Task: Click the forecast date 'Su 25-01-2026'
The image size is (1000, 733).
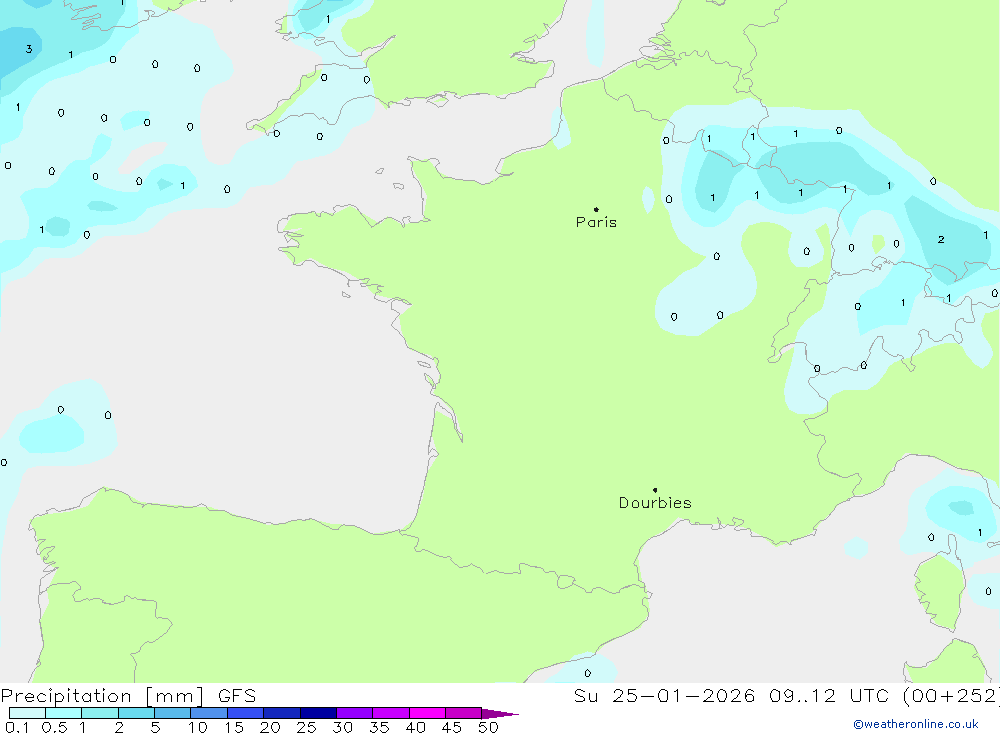Action: [x=664, y=695]
